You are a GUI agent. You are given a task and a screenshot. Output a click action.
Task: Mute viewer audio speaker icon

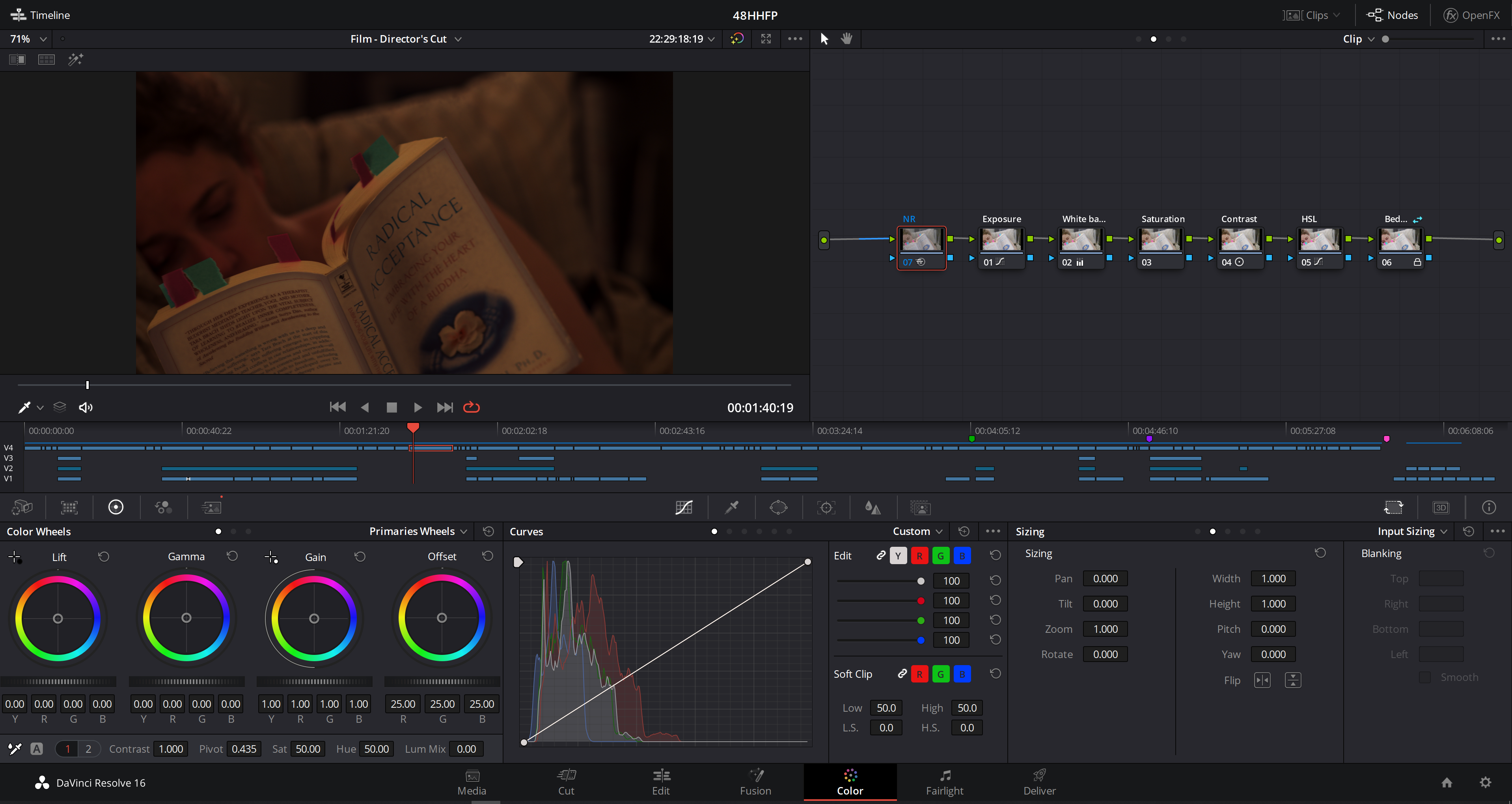point(86,407)
